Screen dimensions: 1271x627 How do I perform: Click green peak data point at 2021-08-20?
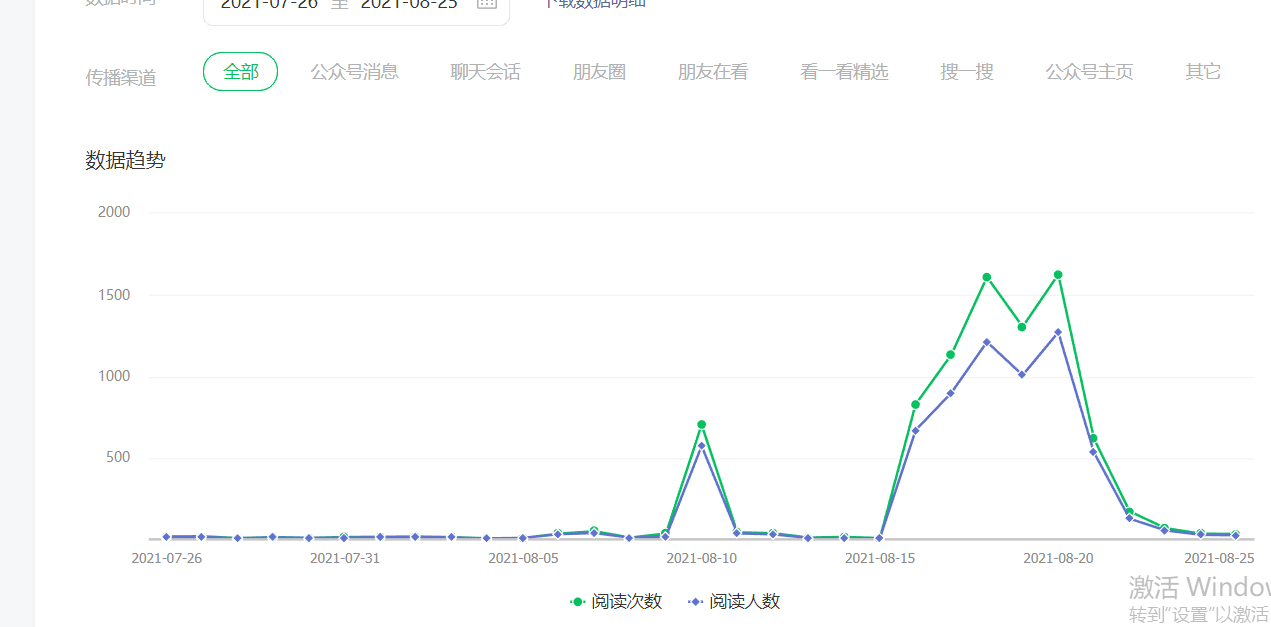pyautogui.click(x=1058, y=275)
